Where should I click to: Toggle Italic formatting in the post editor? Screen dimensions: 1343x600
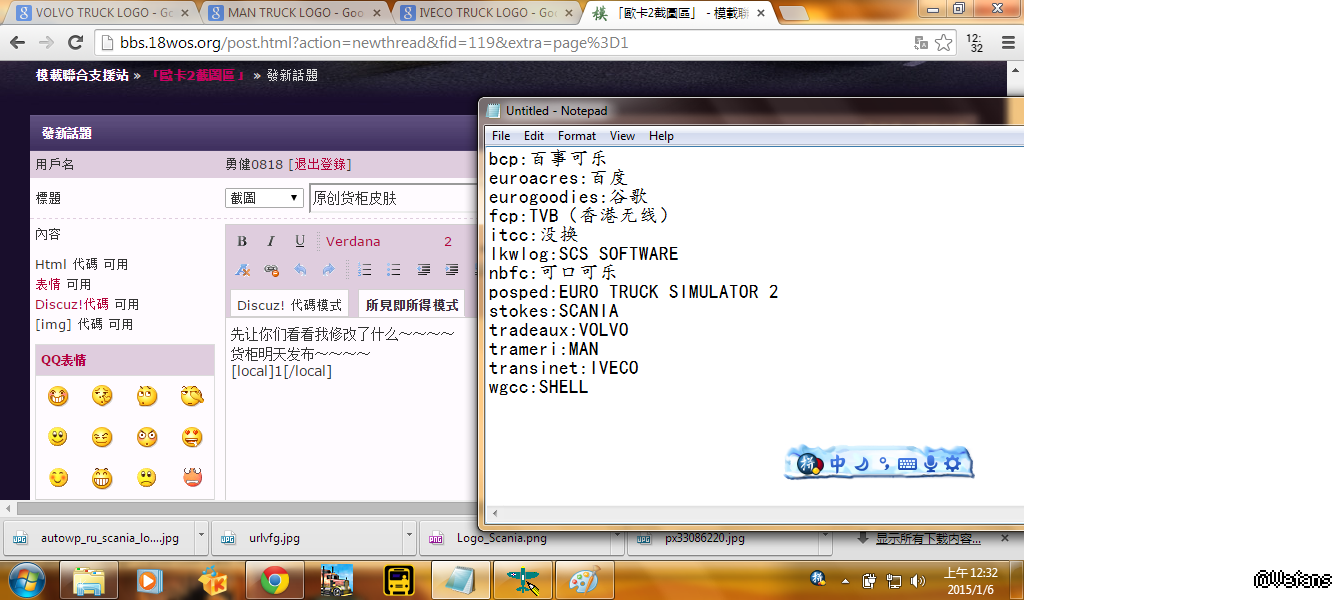270,241
